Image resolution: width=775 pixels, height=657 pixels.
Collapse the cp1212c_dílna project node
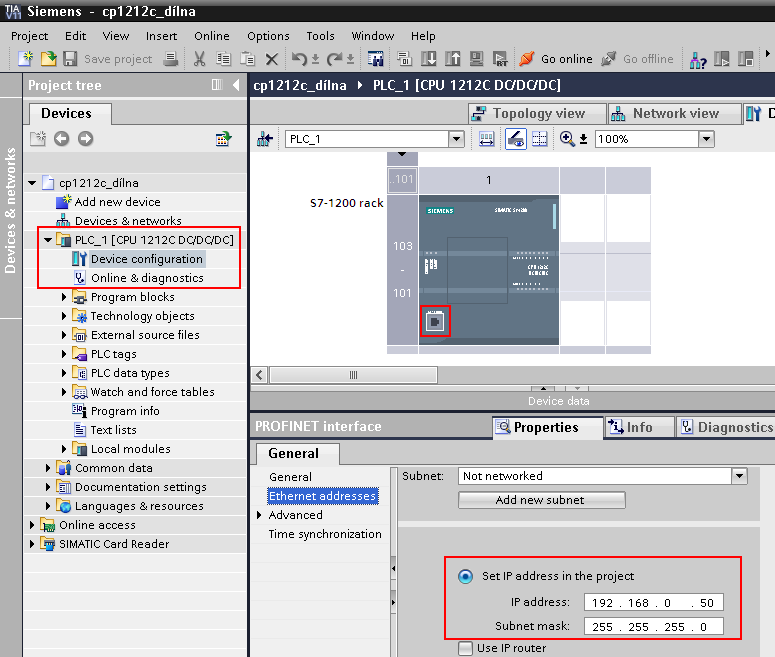(x=33, y=183)
